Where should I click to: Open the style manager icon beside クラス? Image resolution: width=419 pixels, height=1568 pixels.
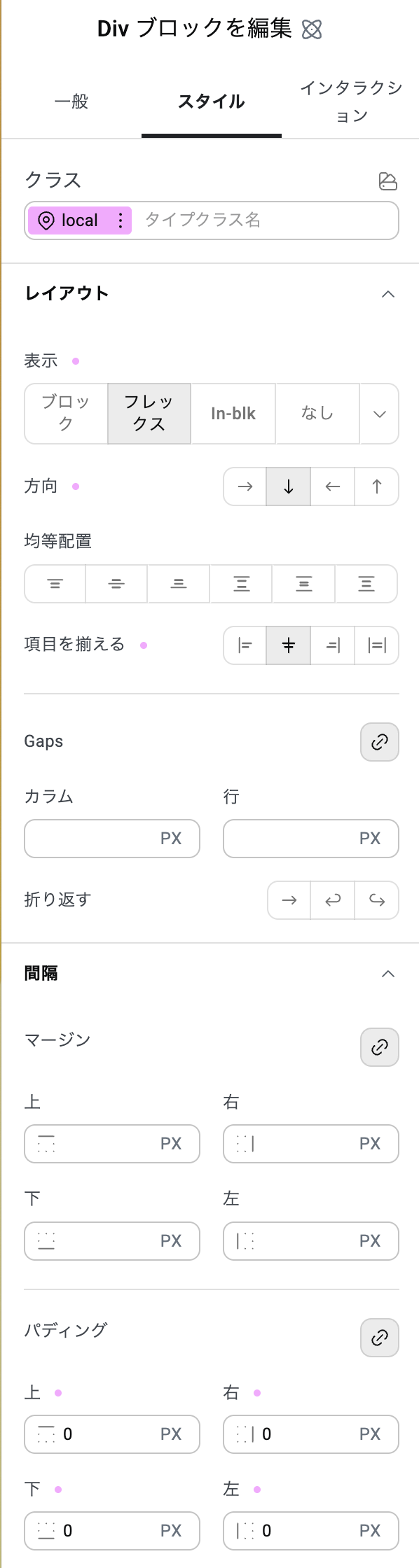point(389,181)
